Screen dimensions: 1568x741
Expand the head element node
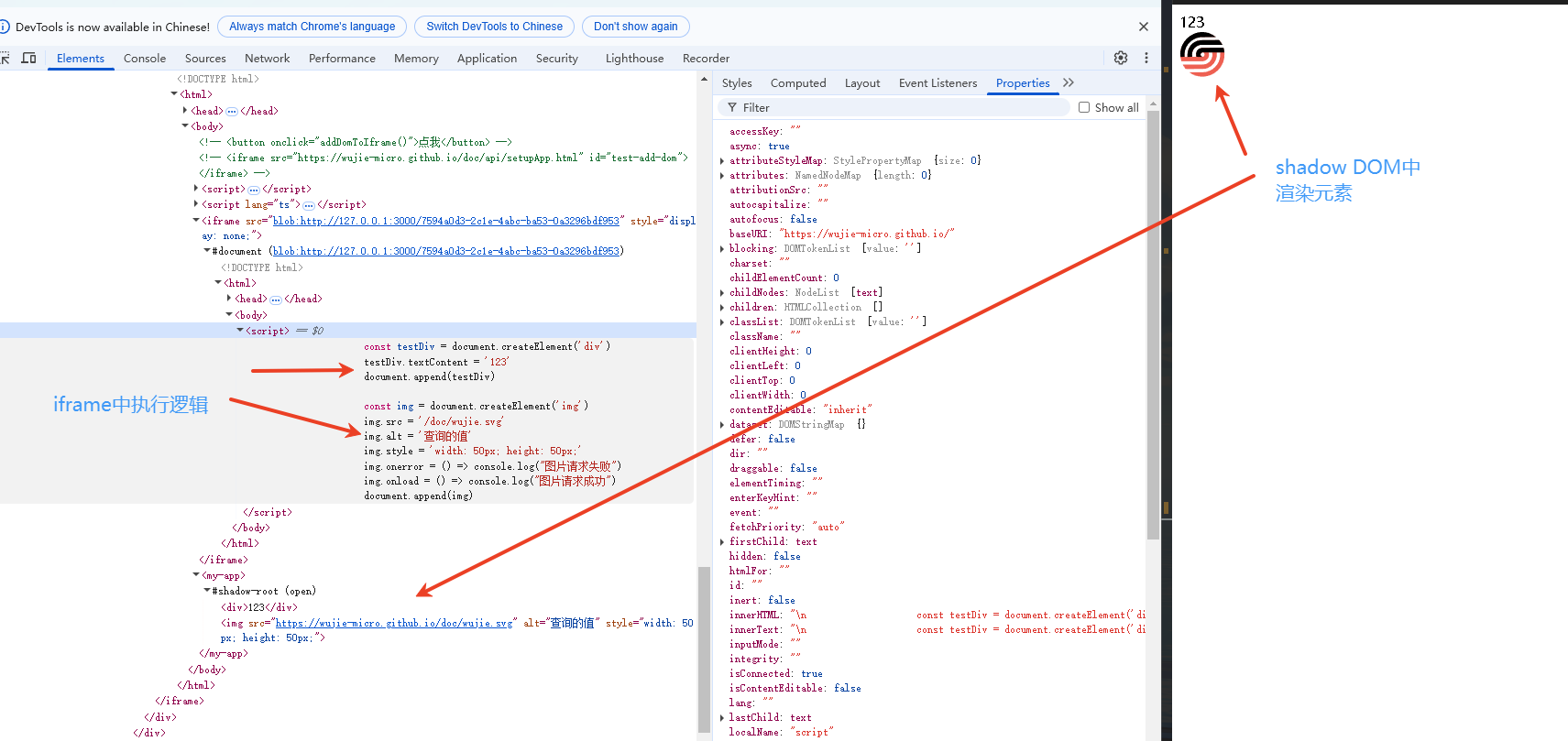(185, 111)
